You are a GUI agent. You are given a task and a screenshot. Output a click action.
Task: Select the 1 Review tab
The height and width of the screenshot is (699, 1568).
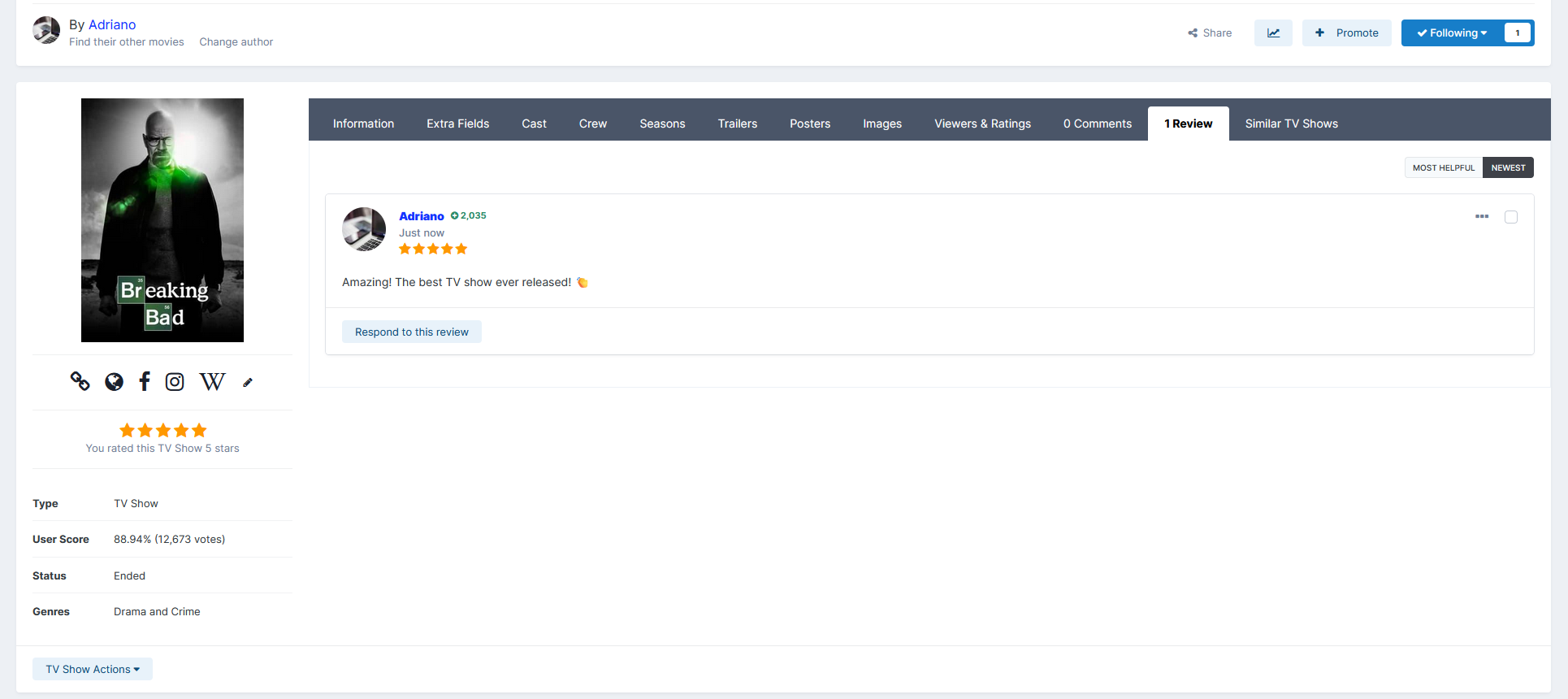1189,124
